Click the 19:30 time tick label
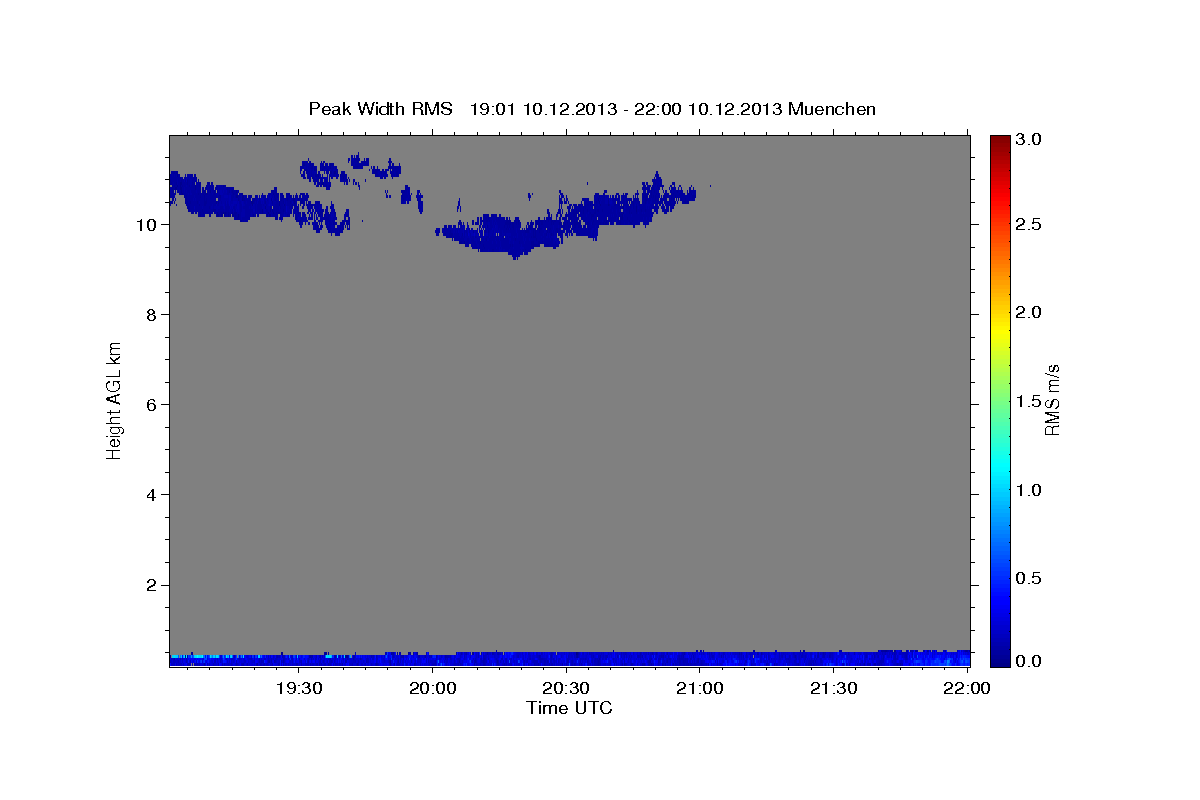 [x=298, y=688]
